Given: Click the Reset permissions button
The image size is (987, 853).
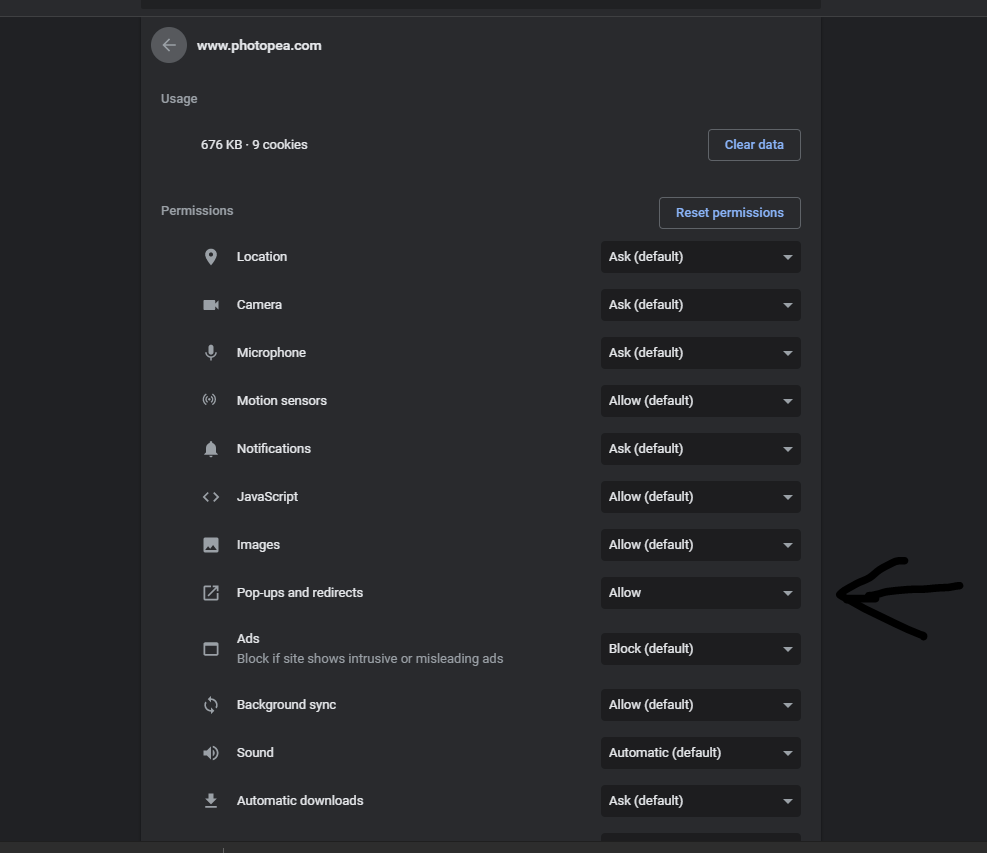Looking at the screenshot, I should (x=730, y=213).
